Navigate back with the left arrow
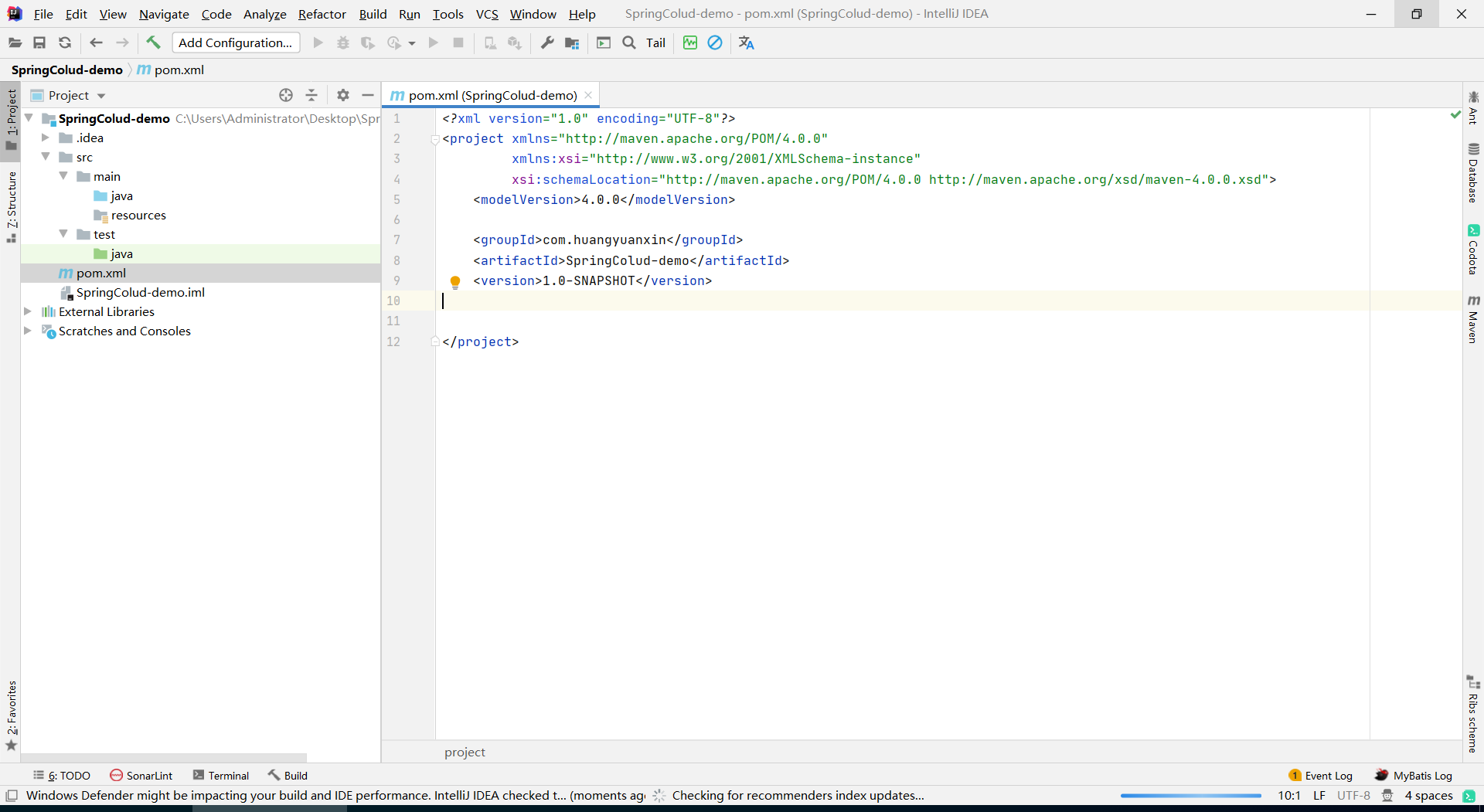This screenshot has height=812, width=1484. pos(97,43)
